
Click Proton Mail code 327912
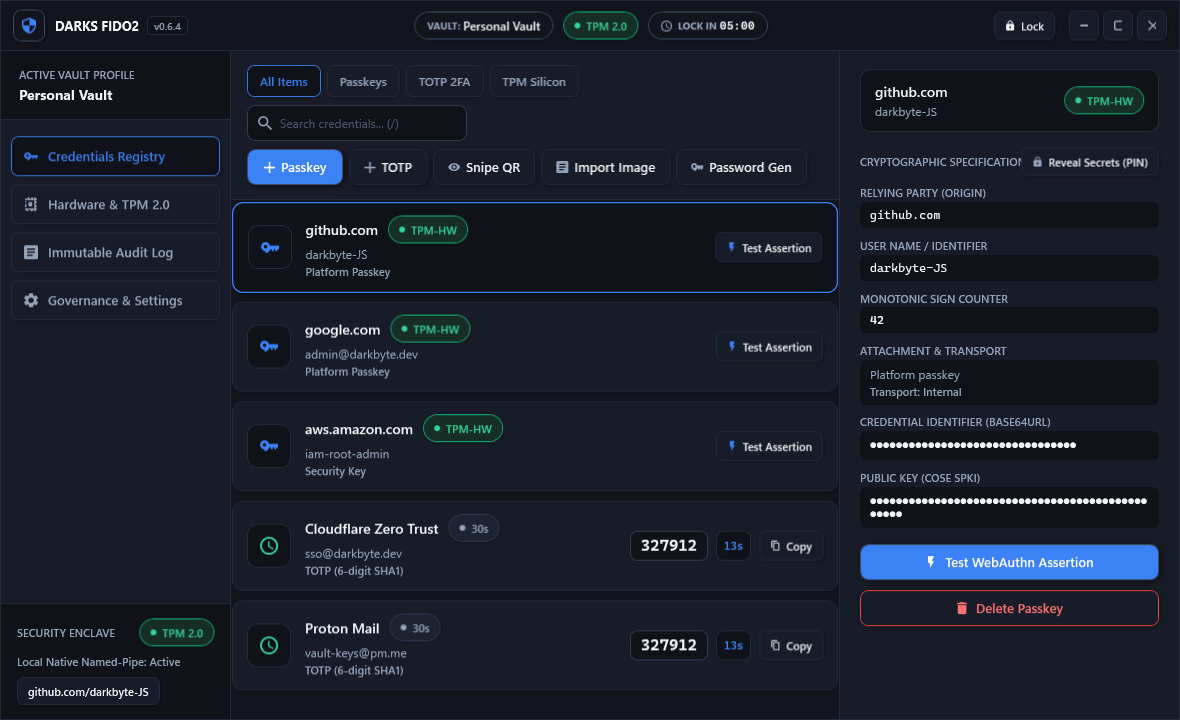point(669,645)
